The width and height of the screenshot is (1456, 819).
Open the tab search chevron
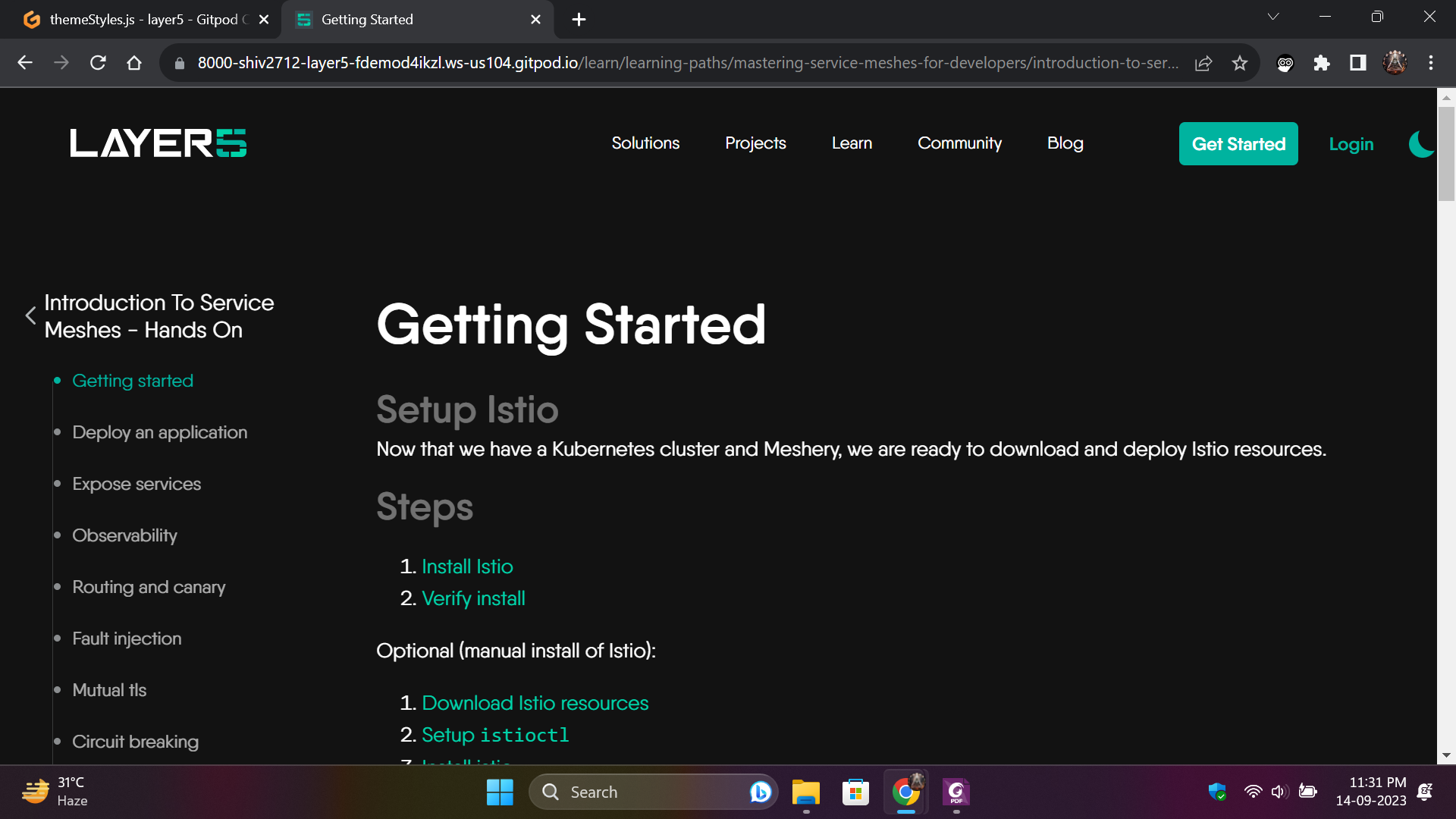click(1273, 17)
